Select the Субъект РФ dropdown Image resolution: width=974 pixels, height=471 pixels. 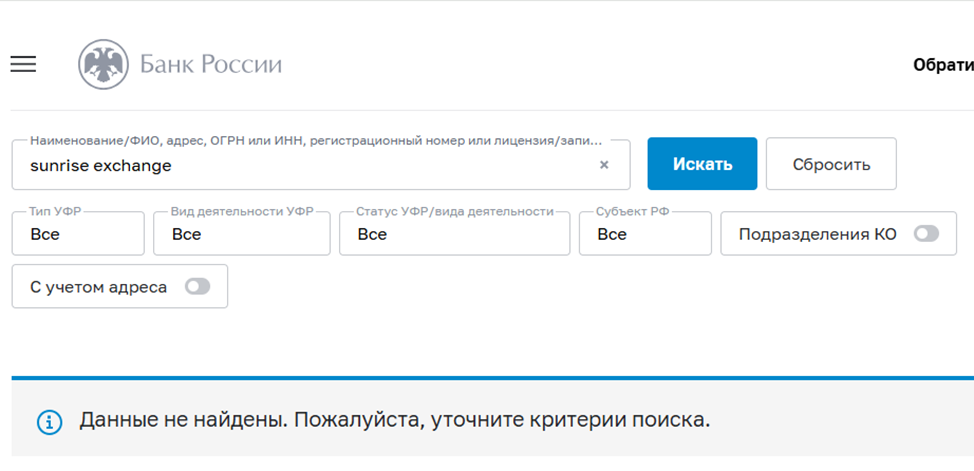coord(645,234)
